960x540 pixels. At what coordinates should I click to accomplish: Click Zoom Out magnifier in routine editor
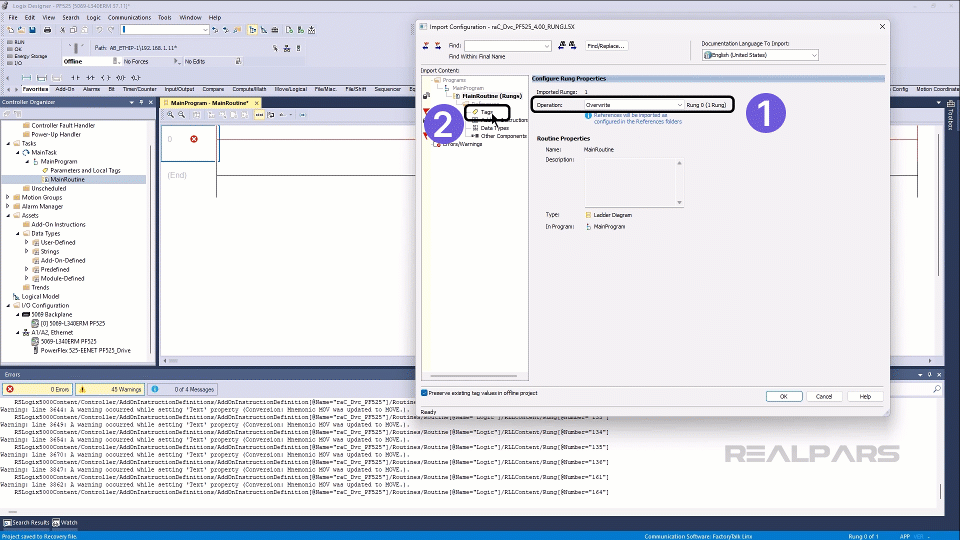click(x=182, y=114)
